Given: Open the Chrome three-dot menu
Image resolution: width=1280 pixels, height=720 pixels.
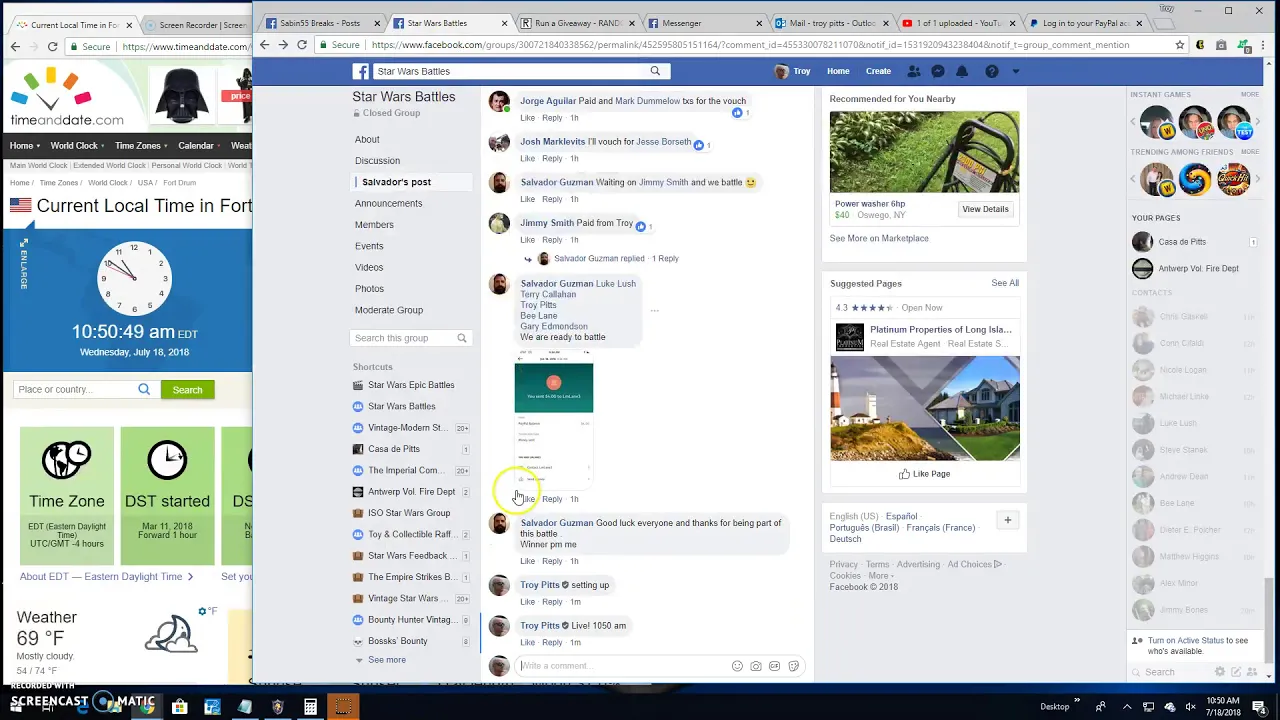Looking at the screenshot, I should click(1265, 45).
